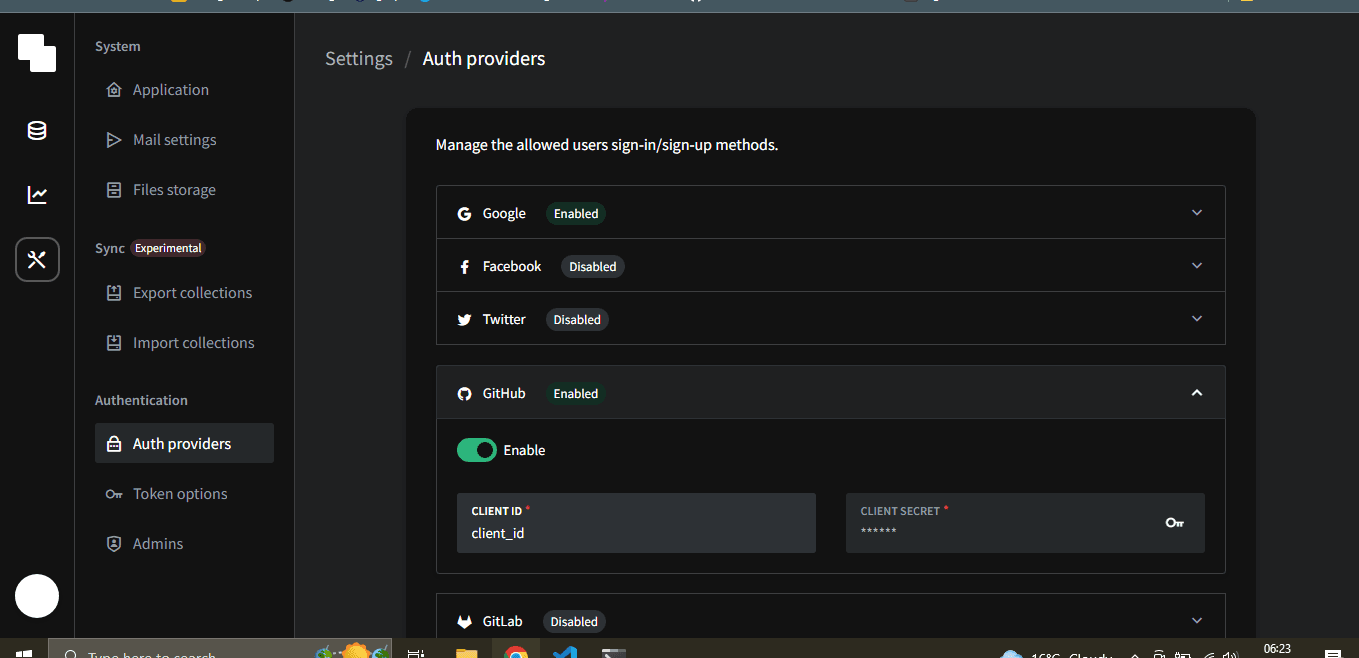Go to Mail settings

[x=184, y=140]
